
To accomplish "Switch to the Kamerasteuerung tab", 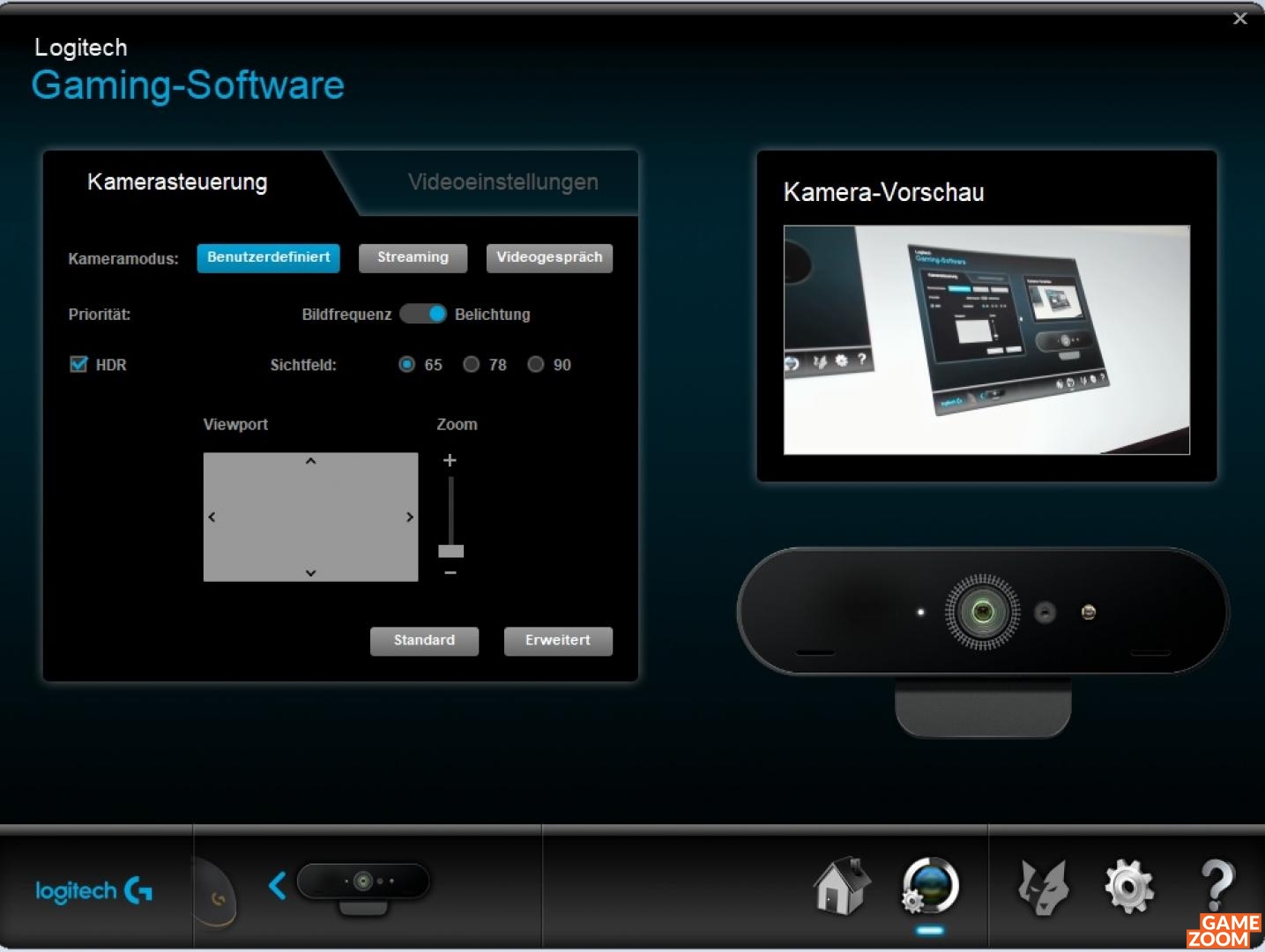I will [177, 182].
